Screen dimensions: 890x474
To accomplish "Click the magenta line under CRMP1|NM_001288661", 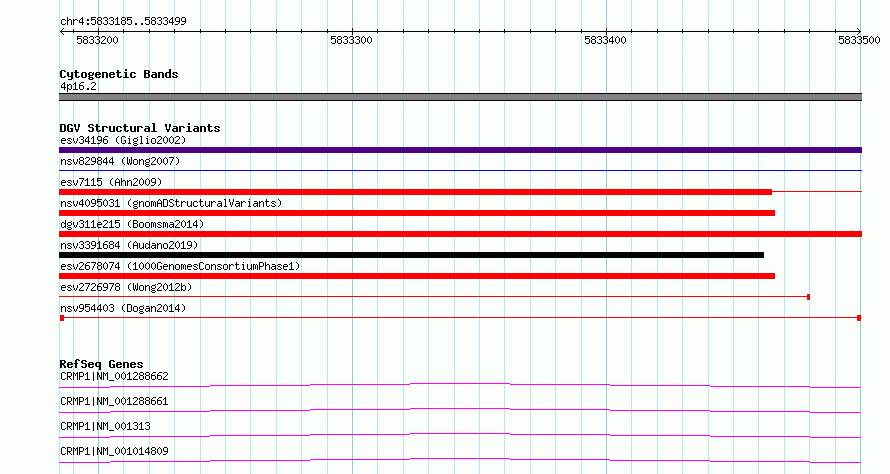I will point(460,410).
